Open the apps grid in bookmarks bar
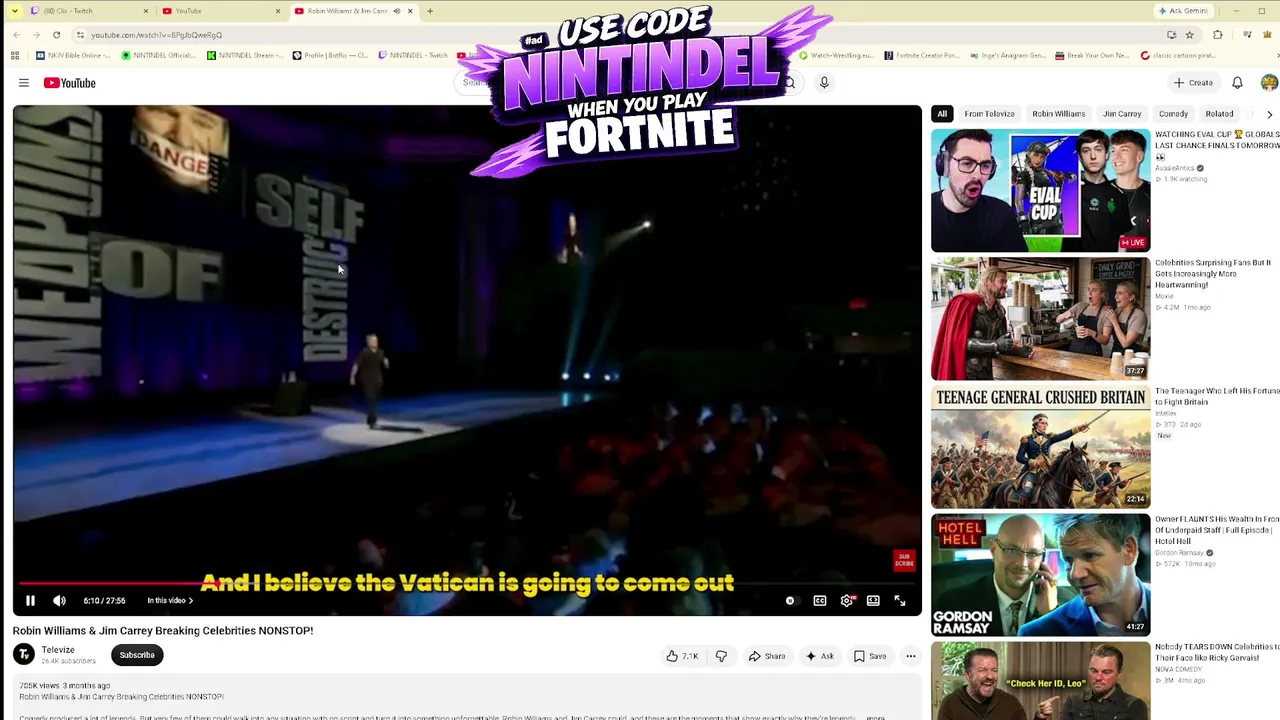The height and width of the screenshot is (720, 1280). point(14,55)
